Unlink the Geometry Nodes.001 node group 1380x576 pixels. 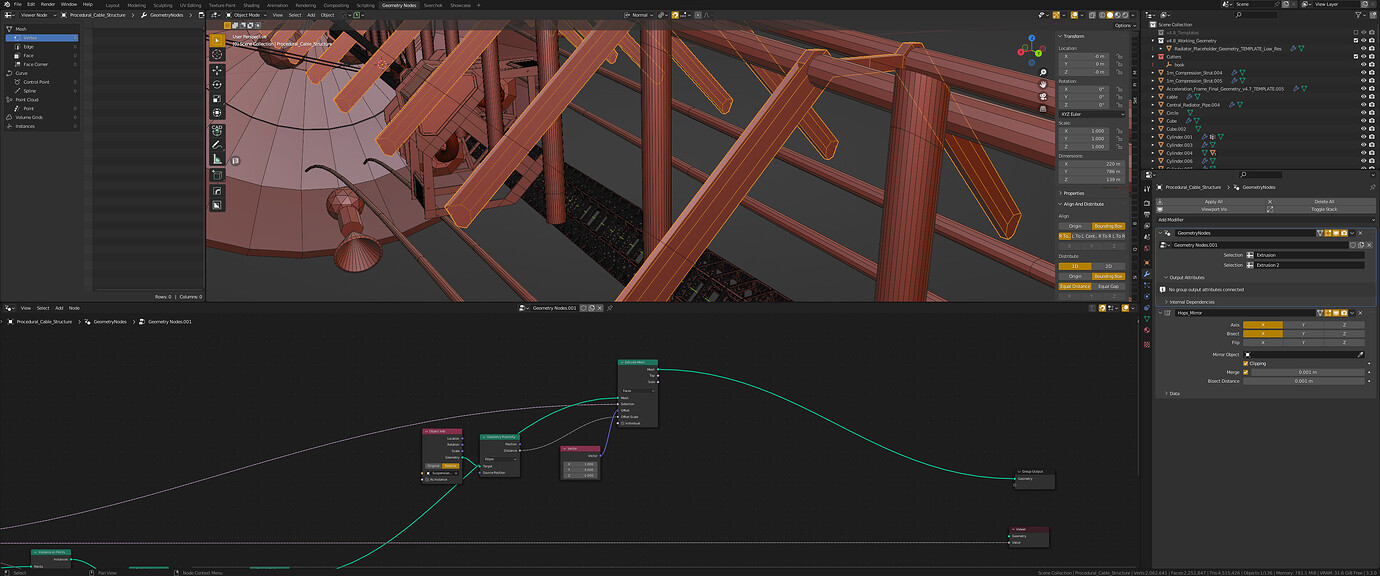click(1370, 244)
